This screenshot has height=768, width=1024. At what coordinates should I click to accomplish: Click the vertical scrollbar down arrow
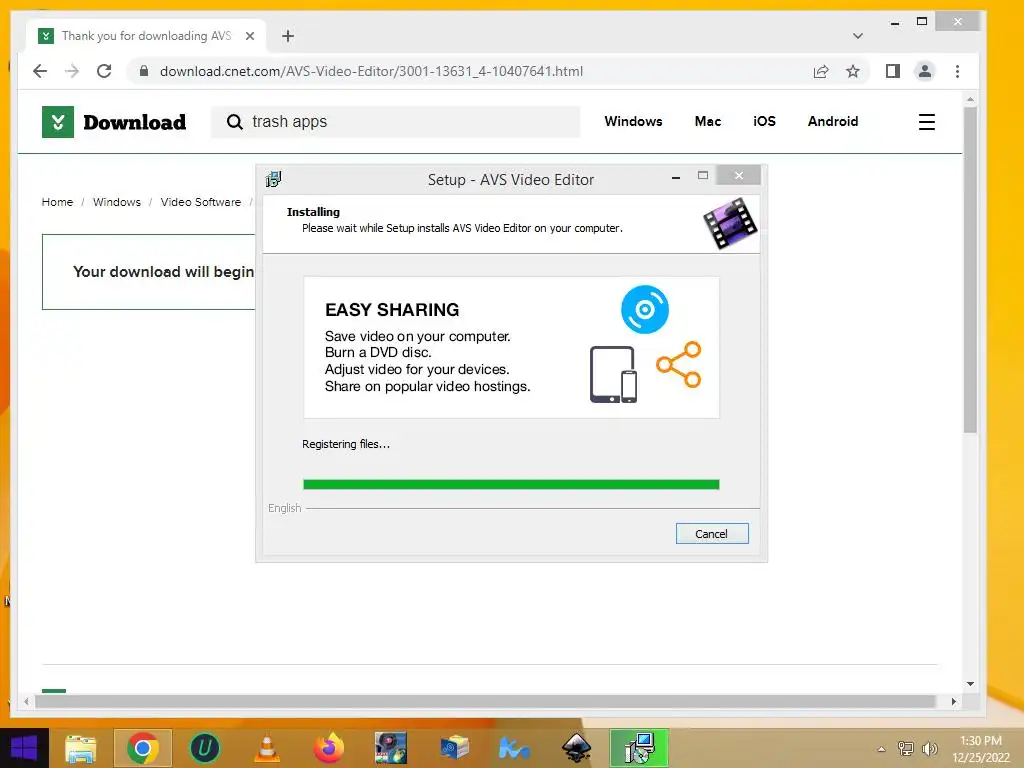(x=970, y=684)
